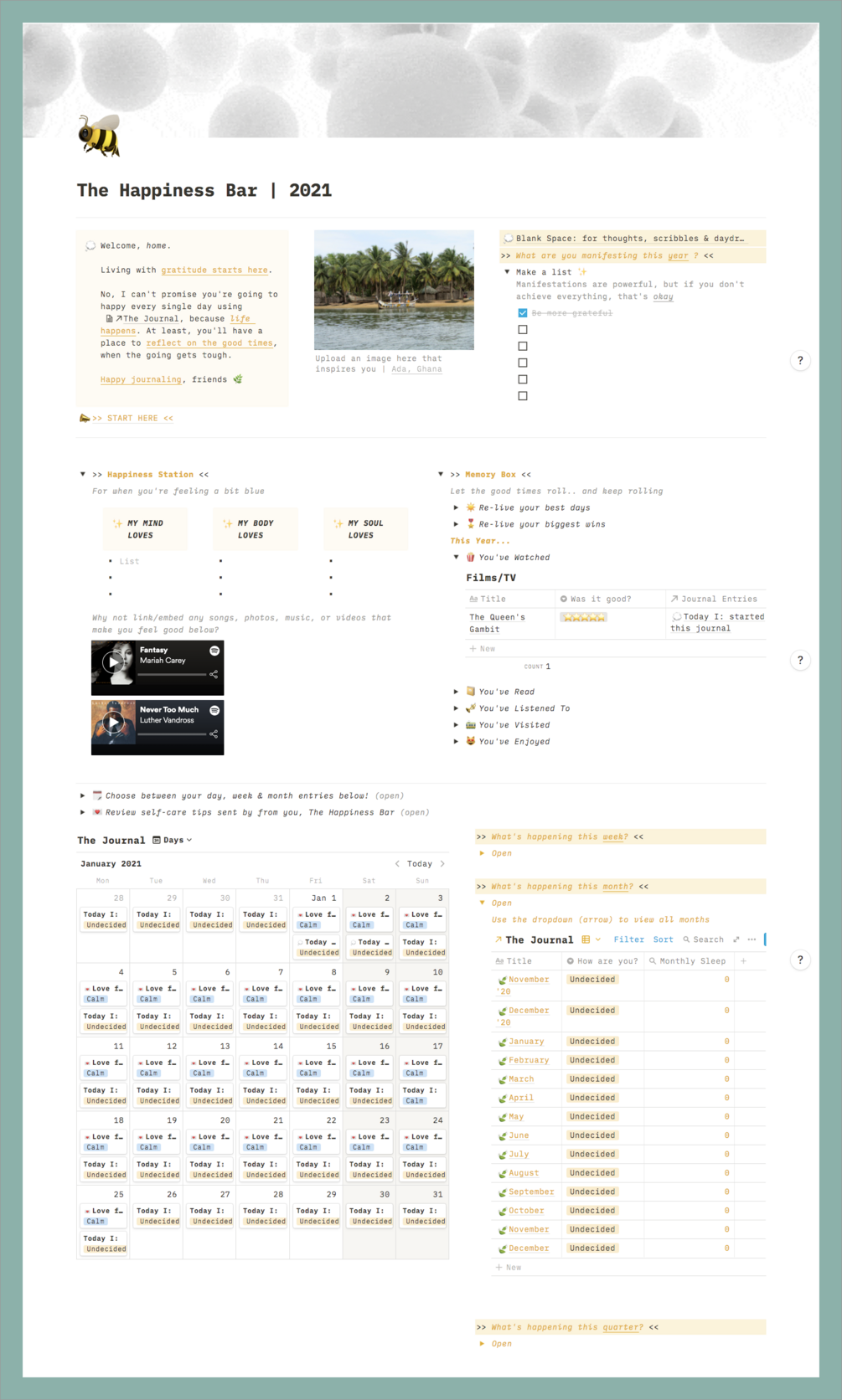Click the help question mark beside the monthly Journal table
Screen dimensions: 842x1400
(800, 960)
